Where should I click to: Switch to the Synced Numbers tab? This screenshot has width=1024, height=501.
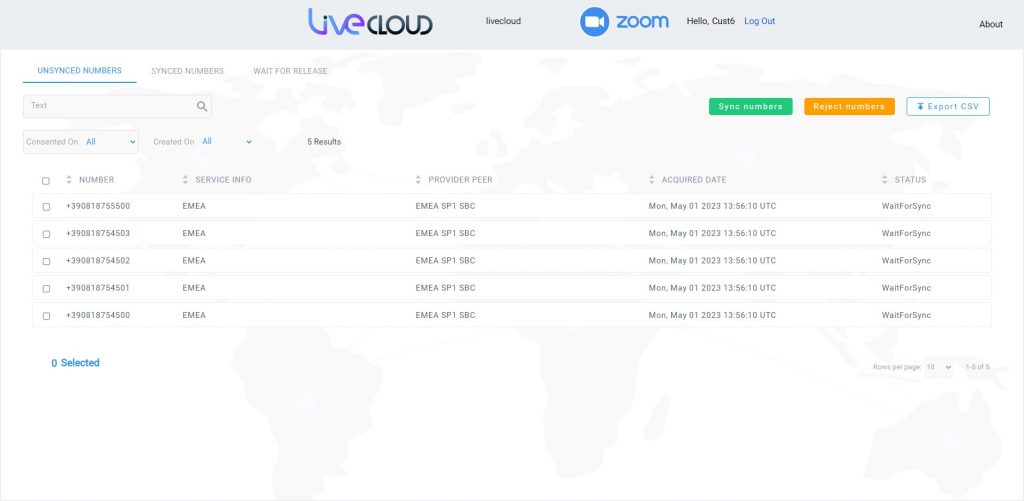point(187,71)
